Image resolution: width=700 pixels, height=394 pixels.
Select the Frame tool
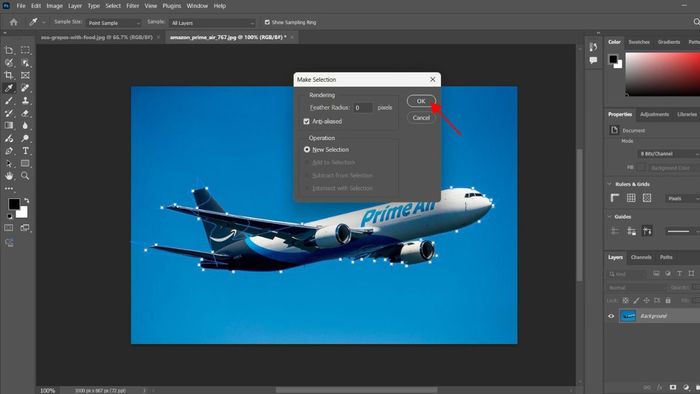[25, 75]
